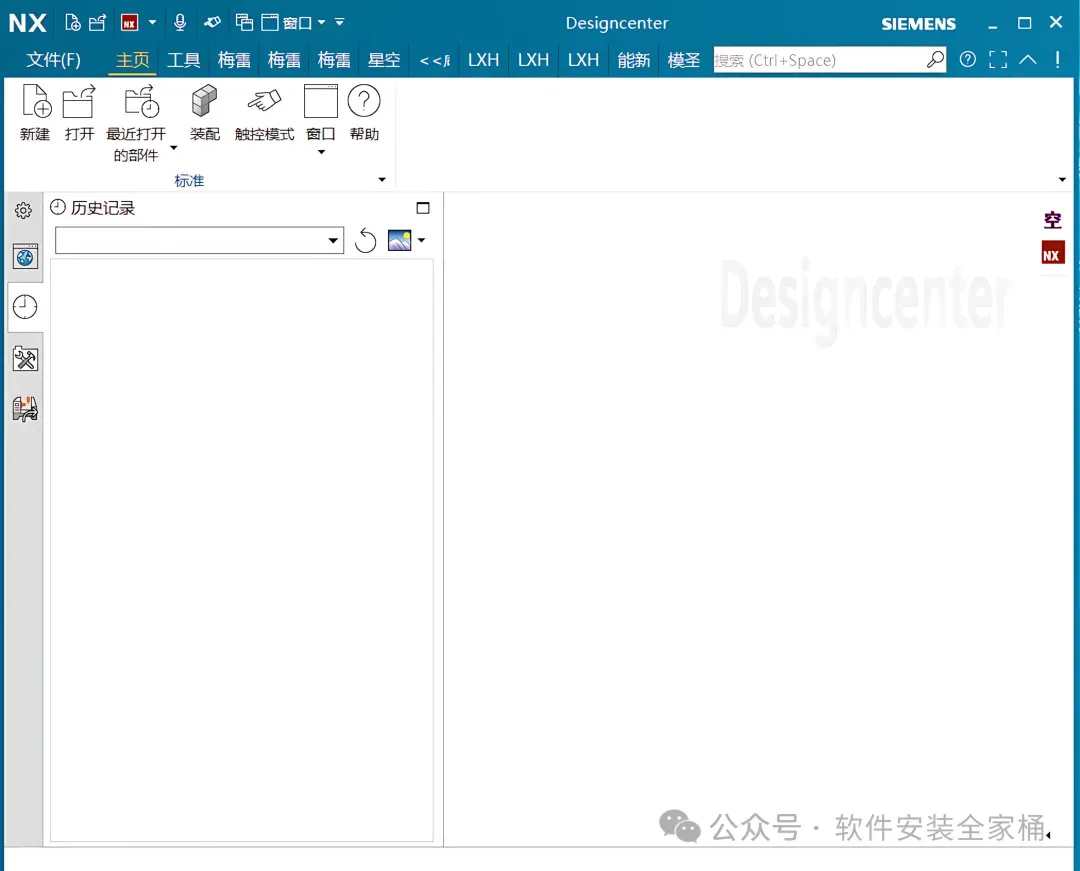Click the 历史记录 panel title

(103, 208)
